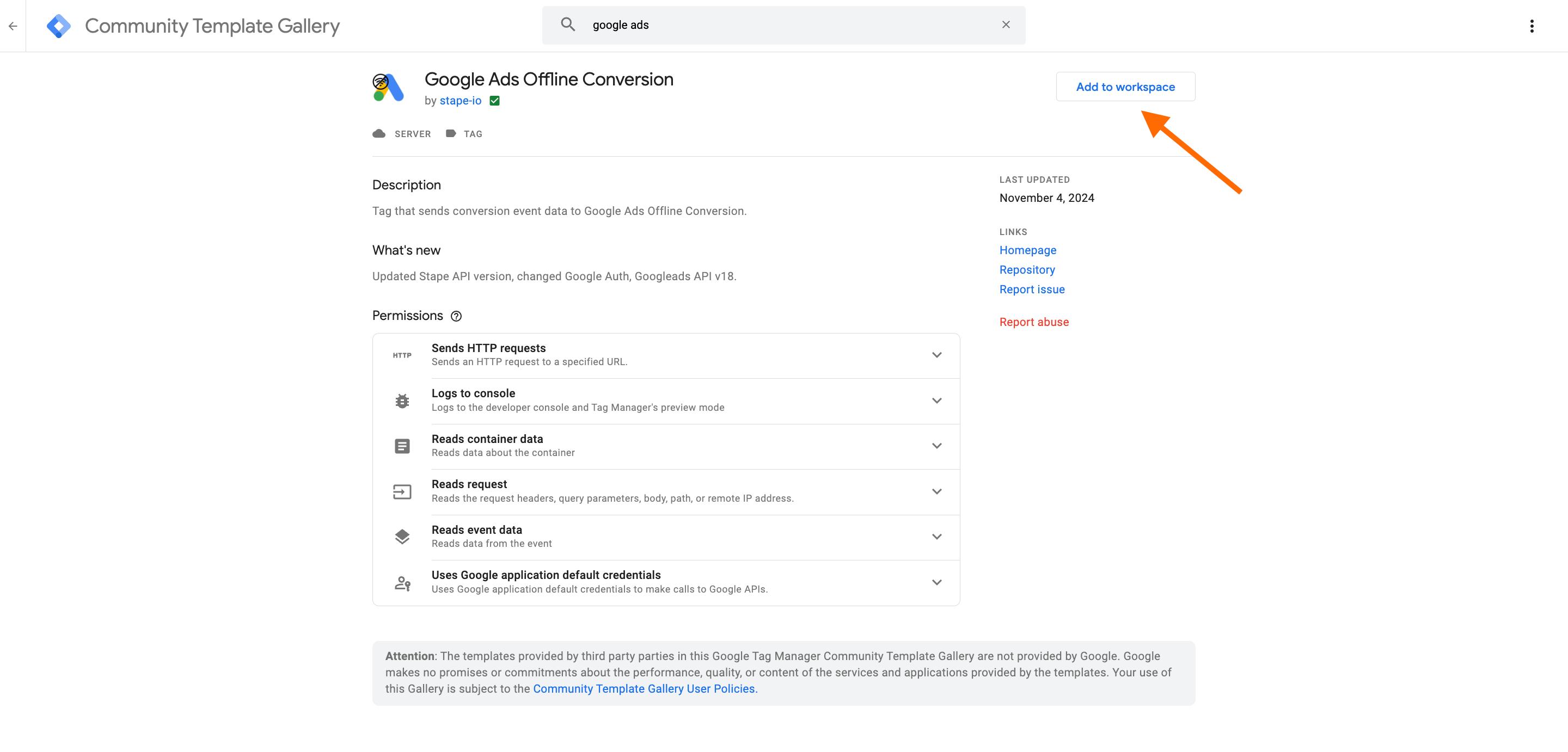
Task: Click the Google Ads Offline Conversion heading
Action: [x=548, y=79]
